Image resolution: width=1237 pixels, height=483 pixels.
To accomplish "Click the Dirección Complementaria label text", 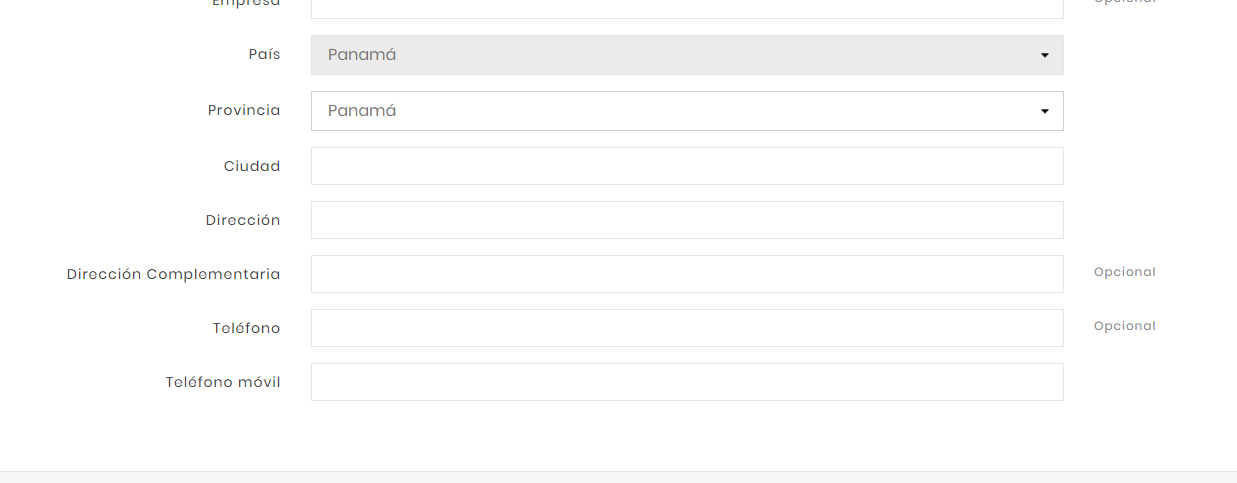I will [173, 274].
